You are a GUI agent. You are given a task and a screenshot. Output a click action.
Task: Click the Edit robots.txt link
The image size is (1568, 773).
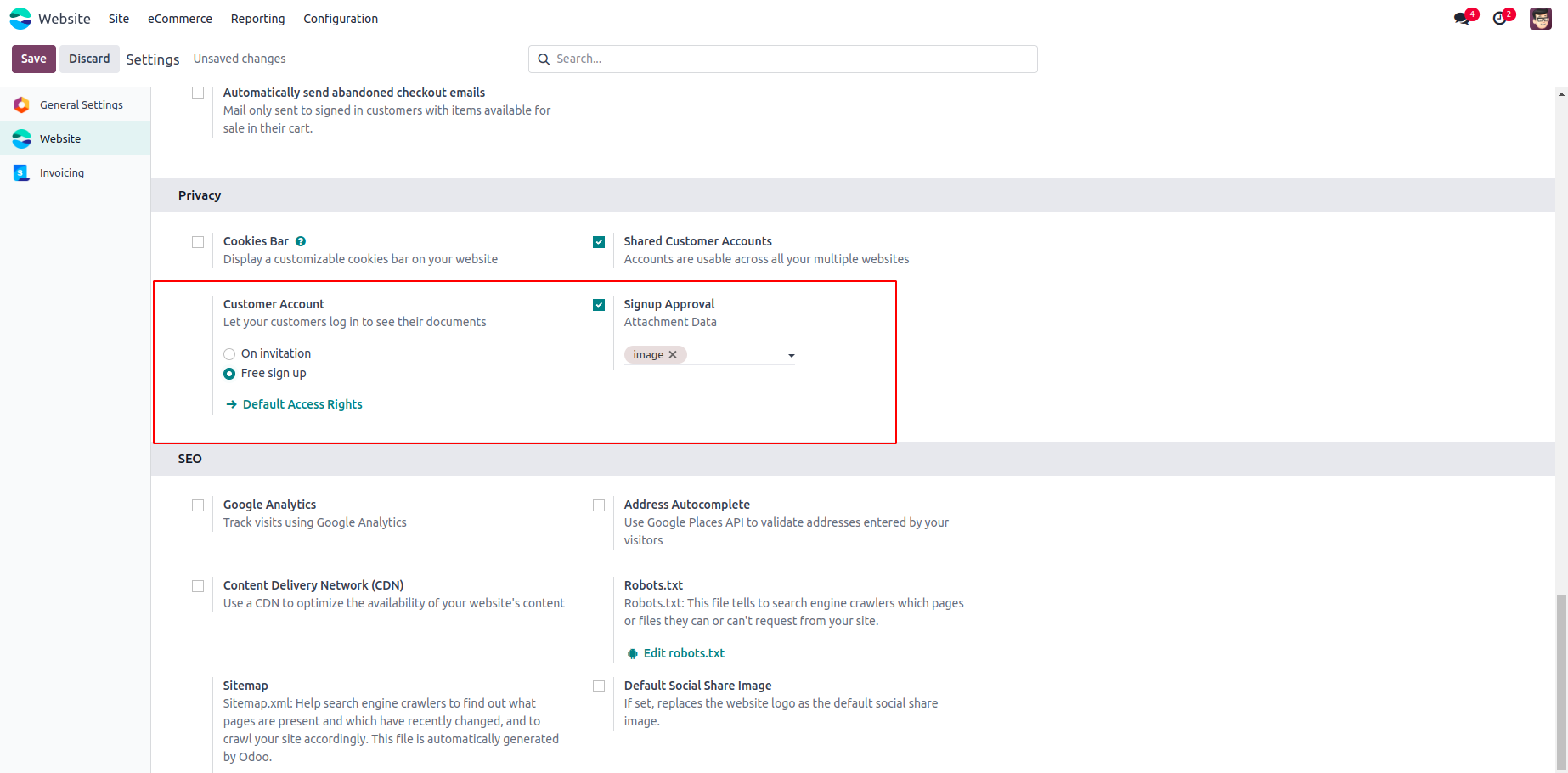pyautogui.click(x=684, y=653)
